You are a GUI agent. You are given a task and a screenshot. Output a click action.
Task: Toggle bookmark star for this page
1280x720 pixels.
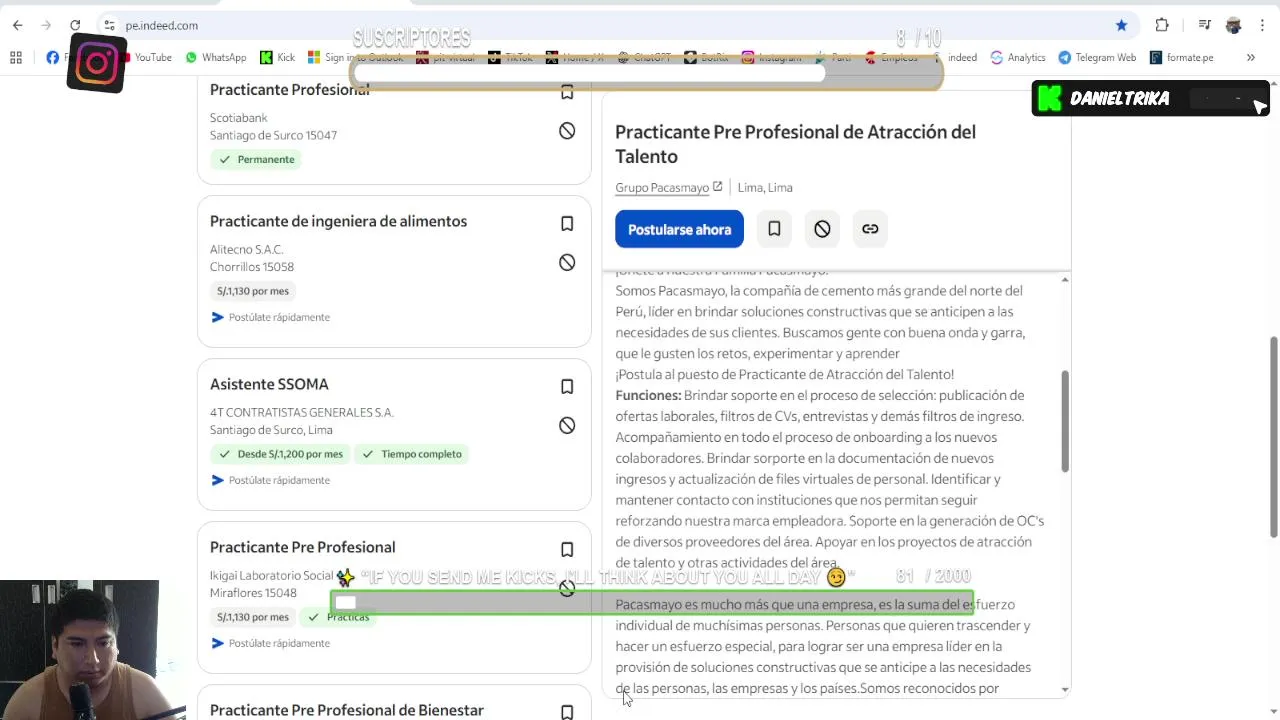[x=1121, y=25]
